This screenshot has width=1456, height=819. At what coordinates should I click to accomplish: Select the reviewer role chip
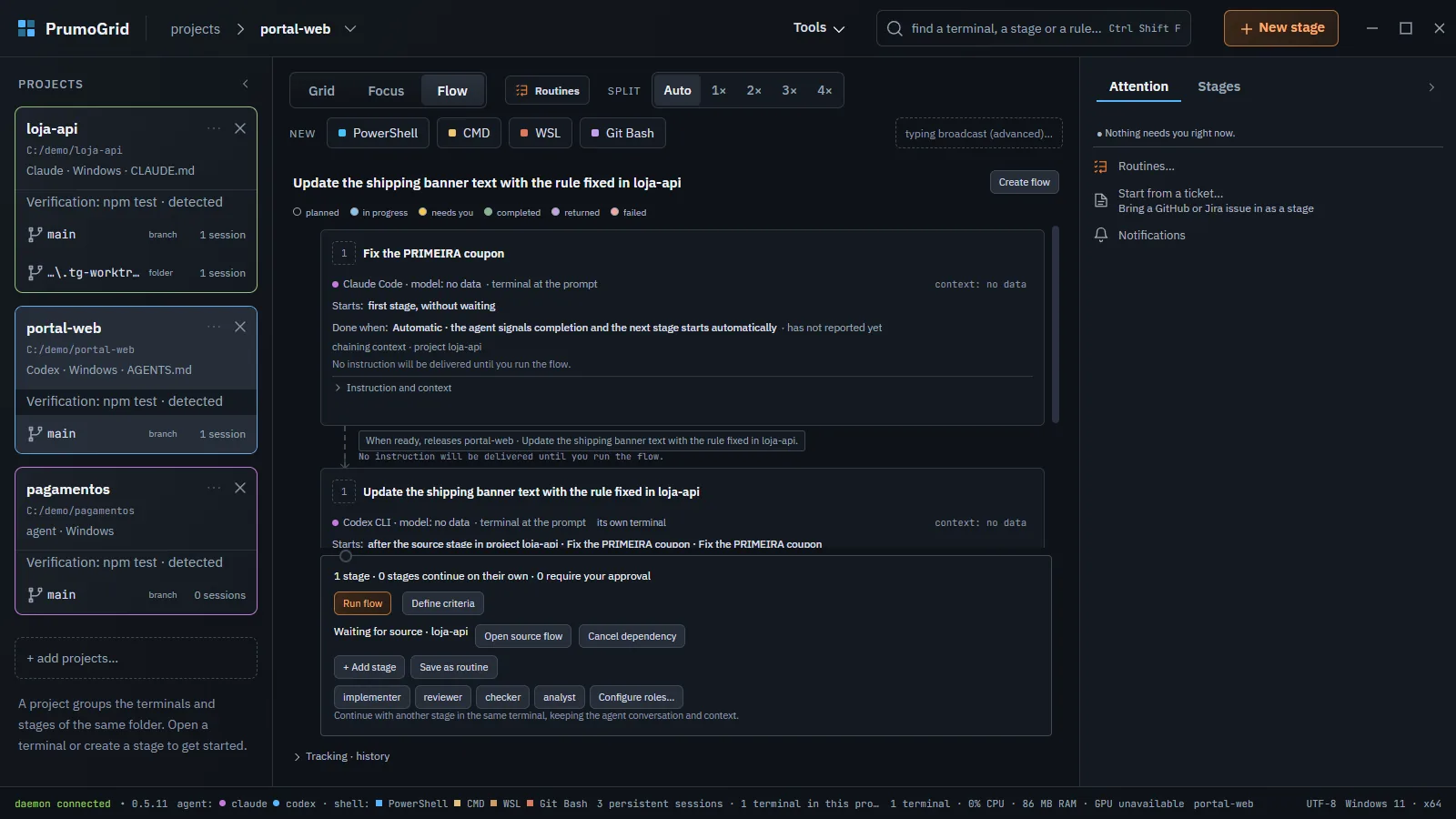point(443,697)
